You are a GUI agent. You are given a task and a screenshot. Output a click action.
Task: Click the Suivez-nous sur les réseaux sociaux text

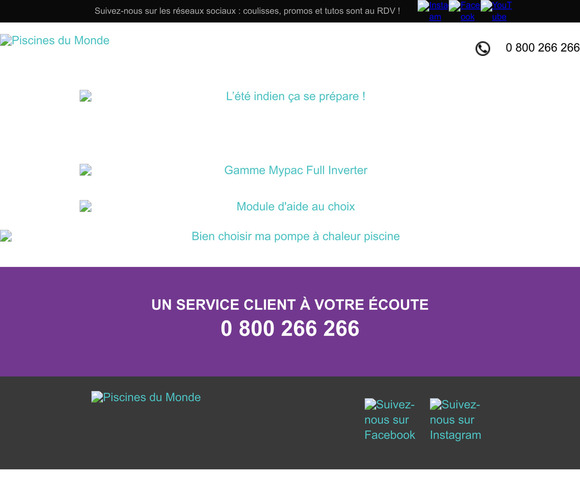(x=247, y=11)
